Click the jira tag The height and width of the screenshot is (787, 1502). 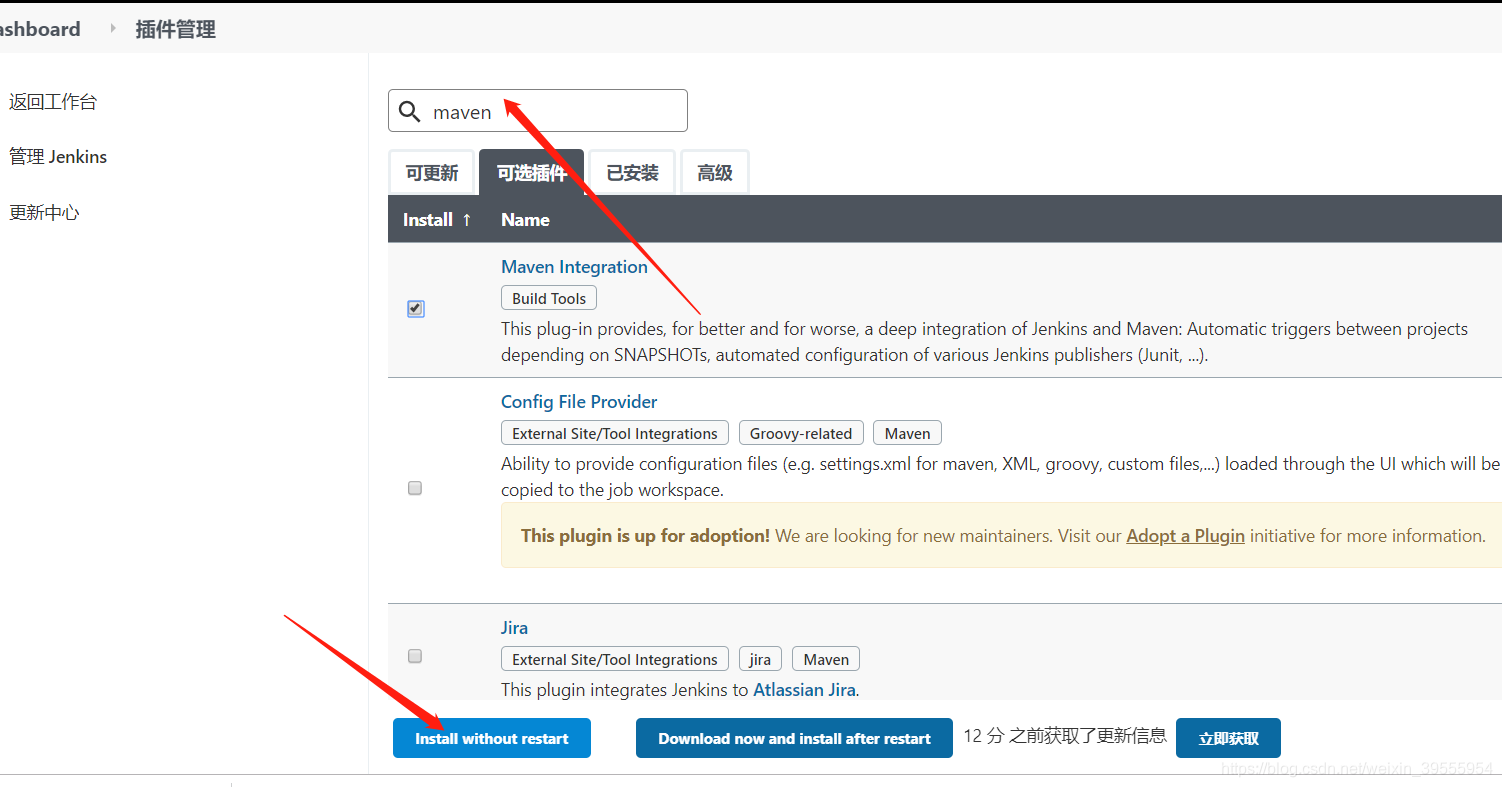pos(760,659)
